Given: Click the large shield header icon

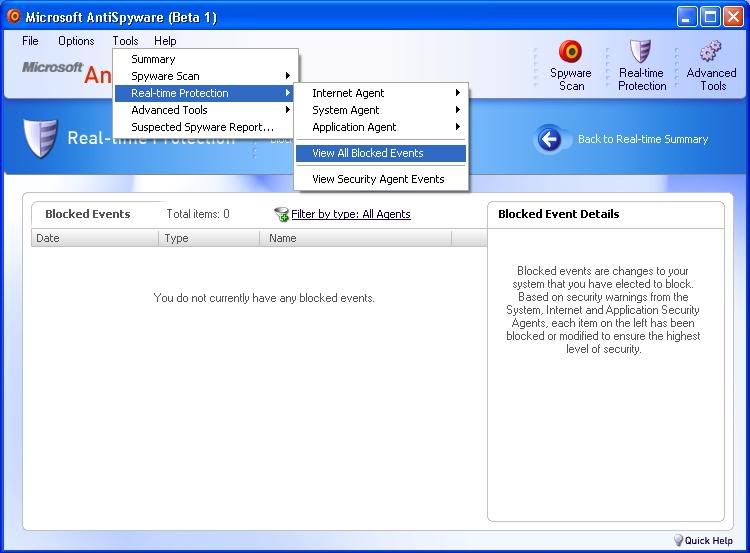Looking at the screenshot, I should click(40, 138).
